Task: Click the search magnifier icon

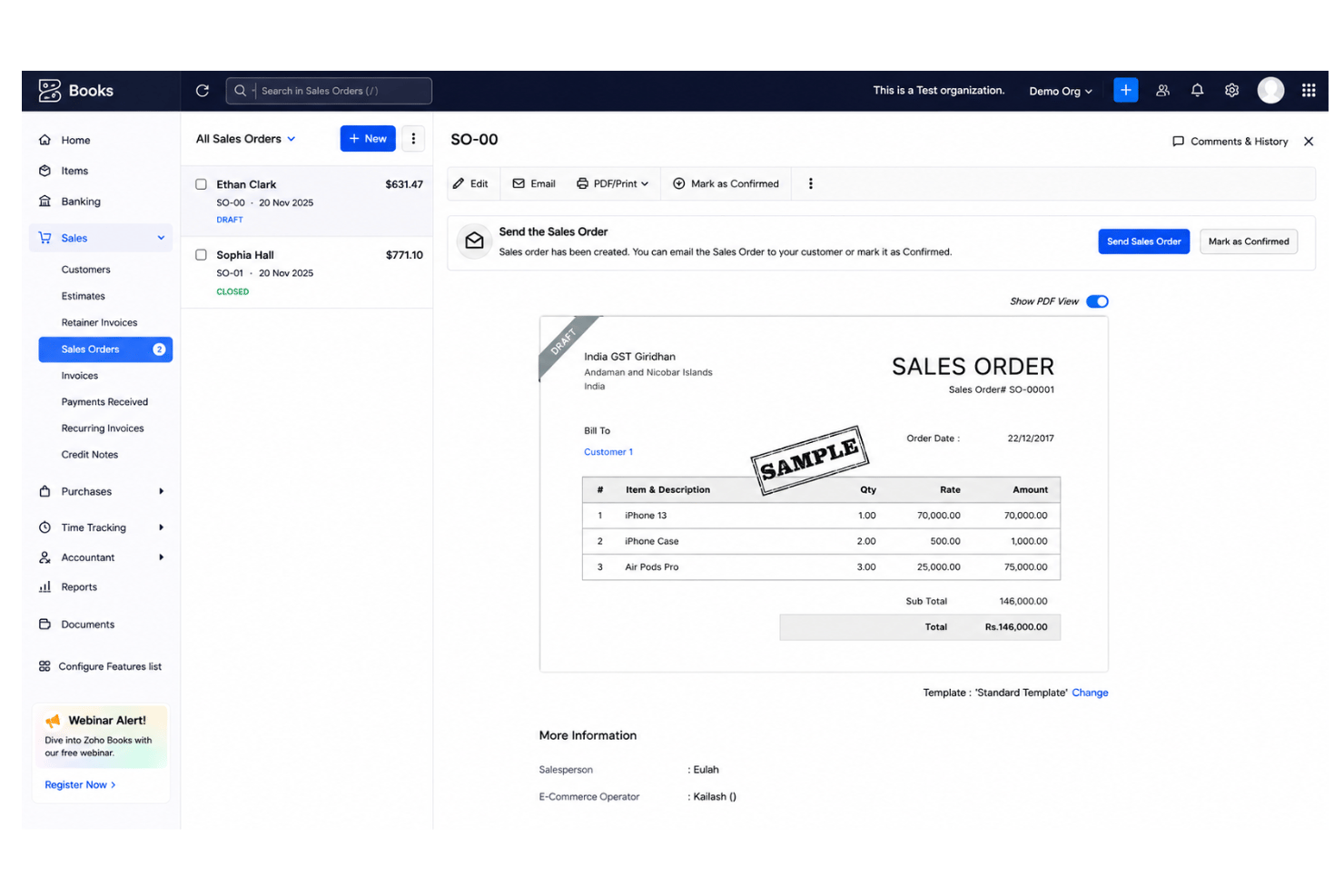Action: click(x=240, y=91)
